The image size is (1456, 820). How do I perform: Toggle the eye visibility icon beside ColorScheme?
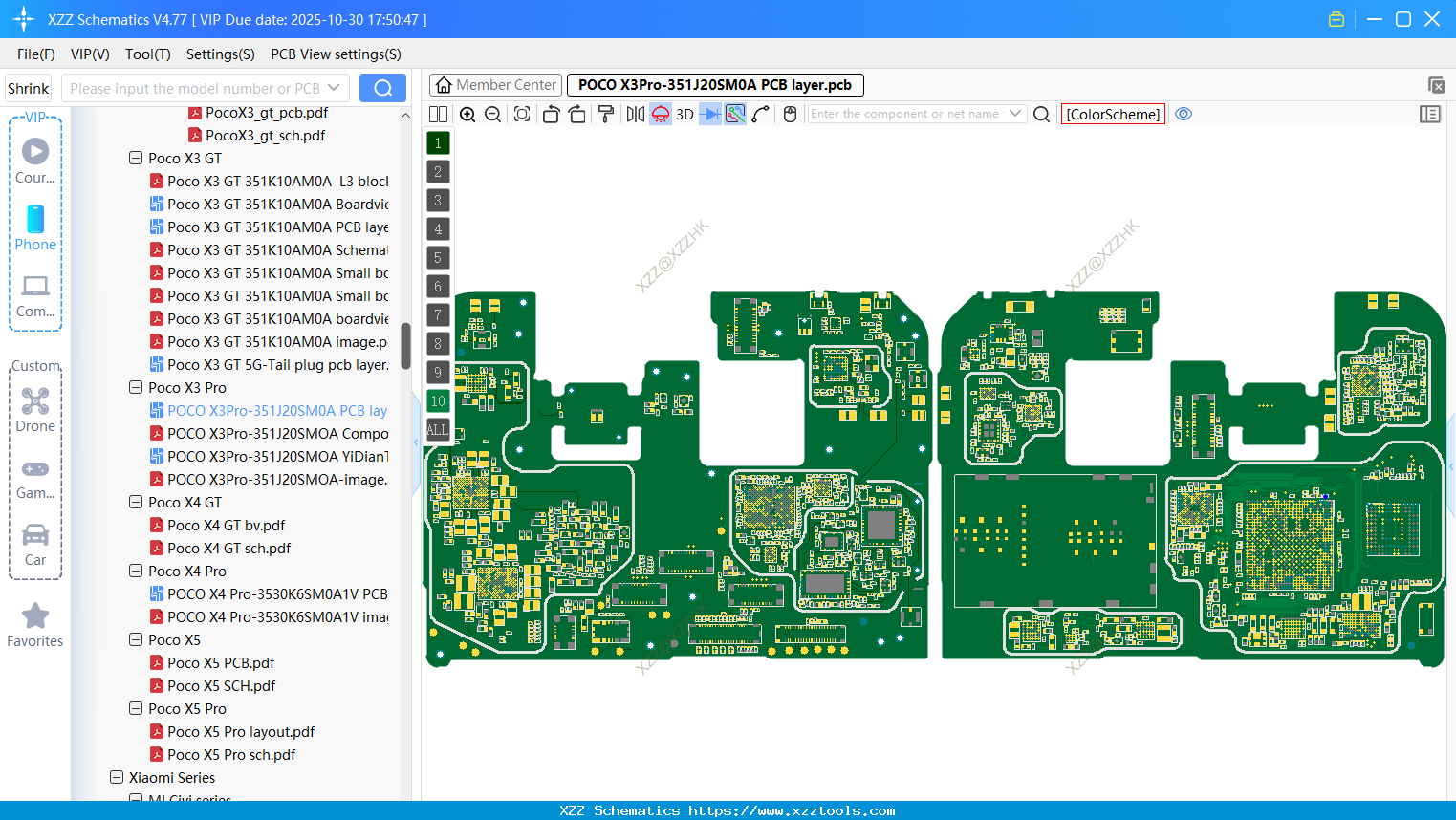1184,114
